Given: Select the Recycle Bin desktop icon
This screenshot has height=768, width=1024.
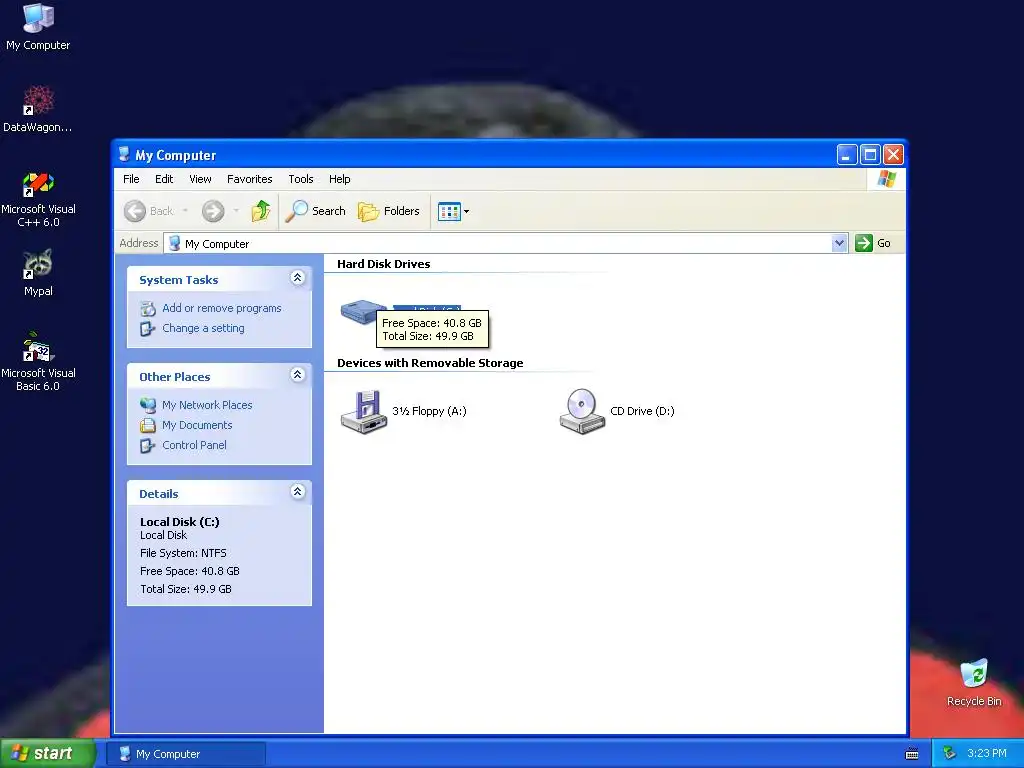Looking at the screenshot, I should (x=974, y=683).
